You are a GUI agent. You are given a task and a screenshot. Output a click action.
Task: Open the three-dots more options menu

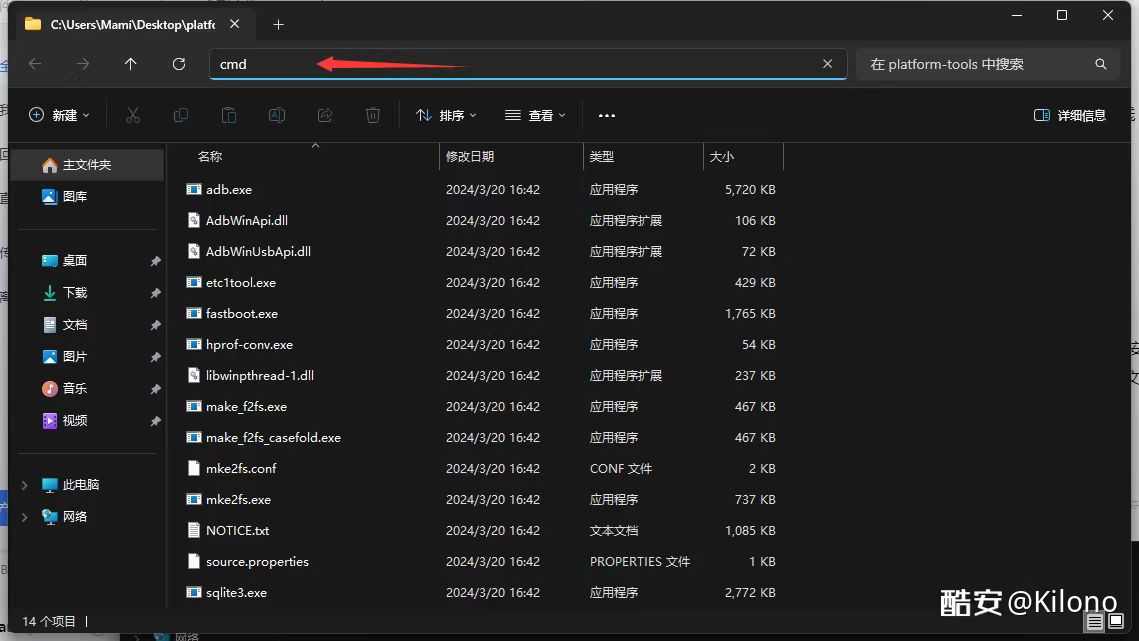(x=607, y=115)
